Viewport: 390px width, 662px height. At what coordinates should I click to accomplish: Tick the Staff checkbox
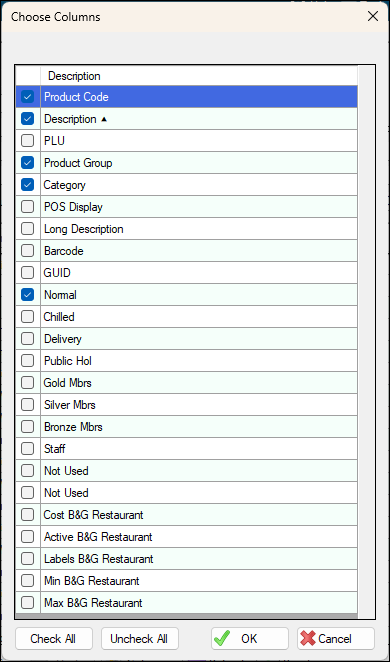click(x=27, y=449)
